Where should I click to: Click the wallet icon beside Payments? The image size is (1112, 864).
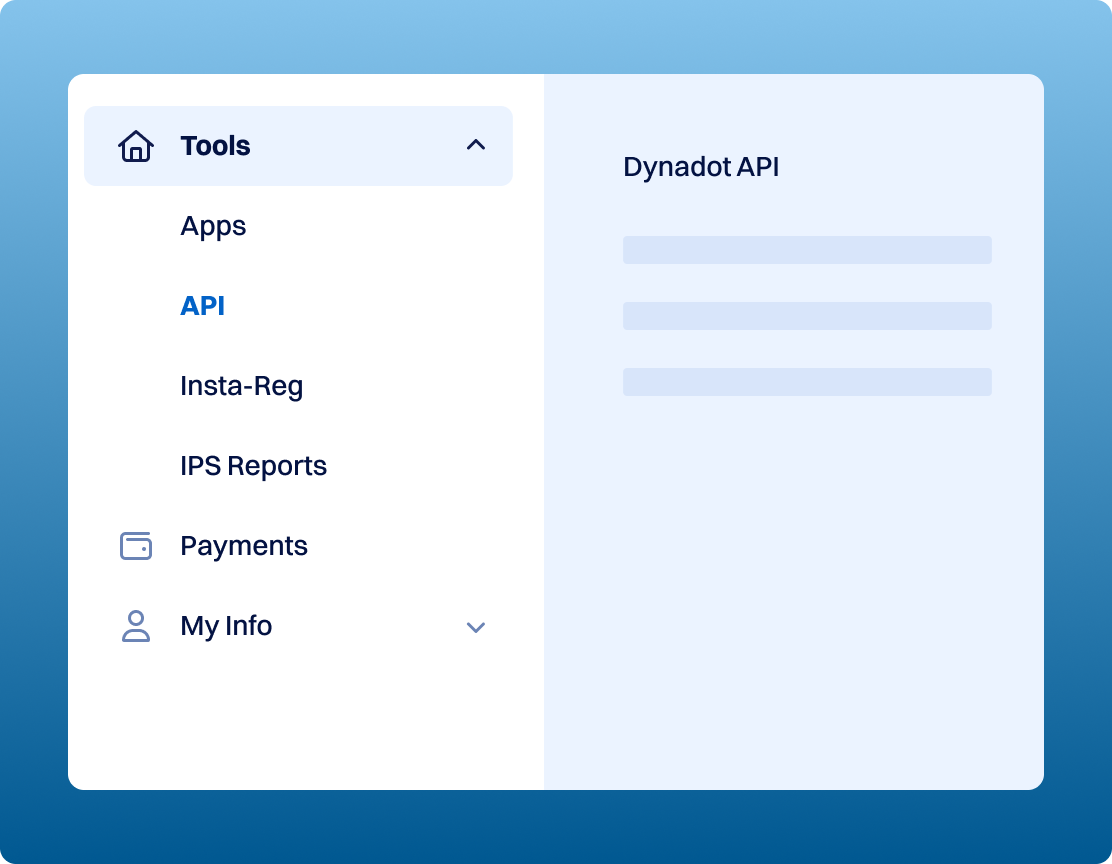[135, 545]
